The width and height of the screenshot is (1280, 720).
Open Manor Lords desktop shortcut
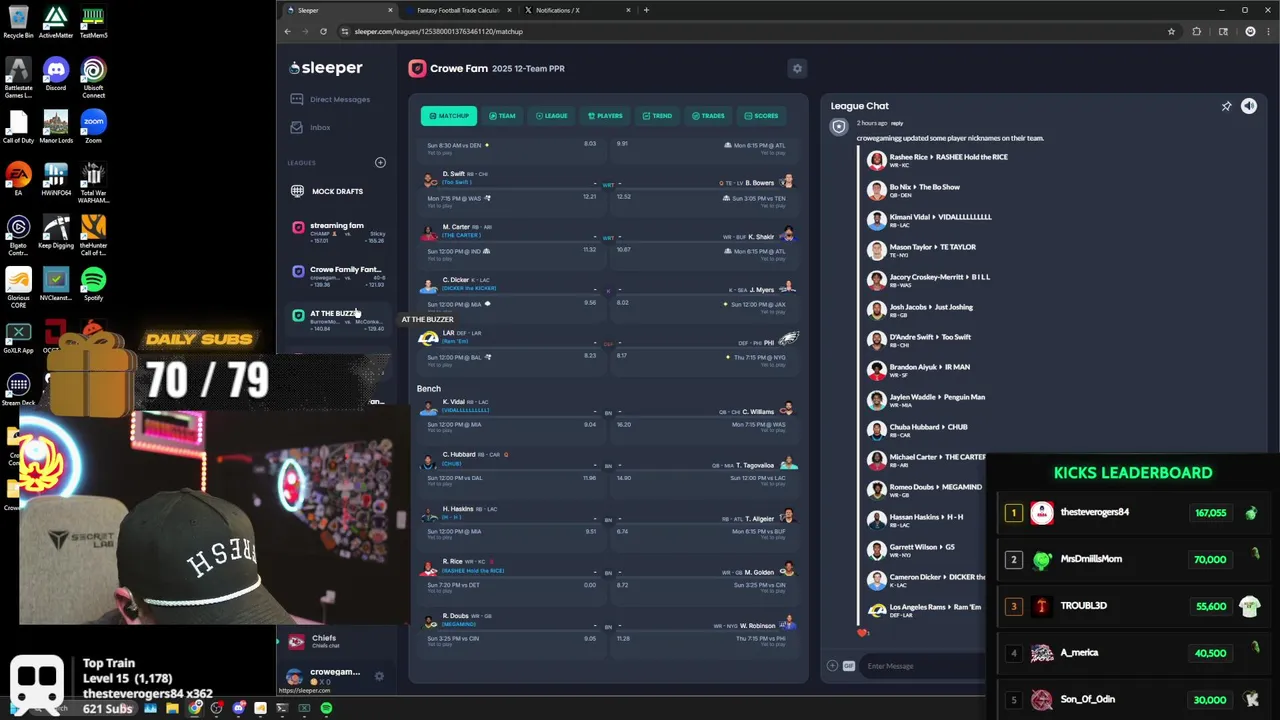[x=56, y=127]
